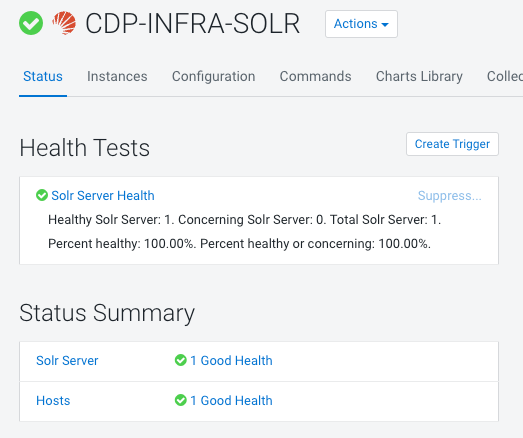Click the 'Percent healthy: 100.00%' text line
The image size is (523, 438).
pyautogui.click(x=239, y=244)
